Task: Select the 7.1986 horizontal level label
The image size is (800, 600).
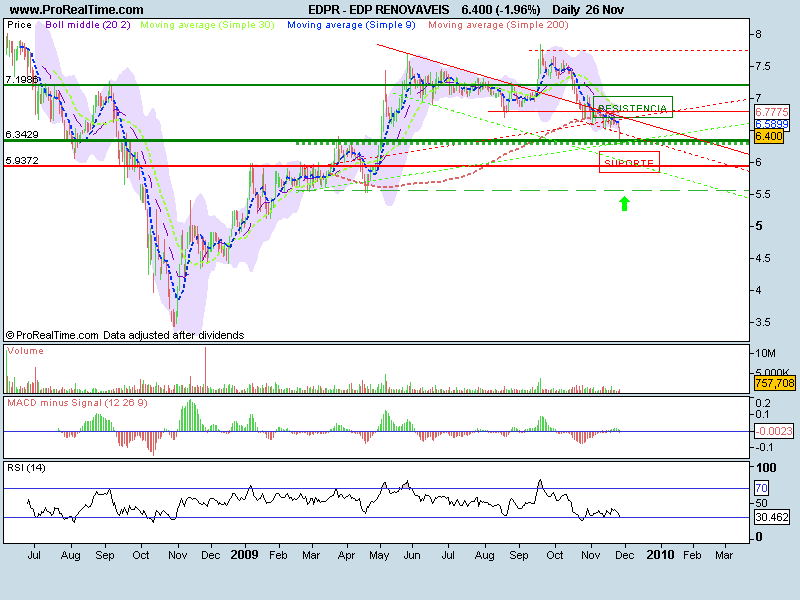Action: click(21, 79)
